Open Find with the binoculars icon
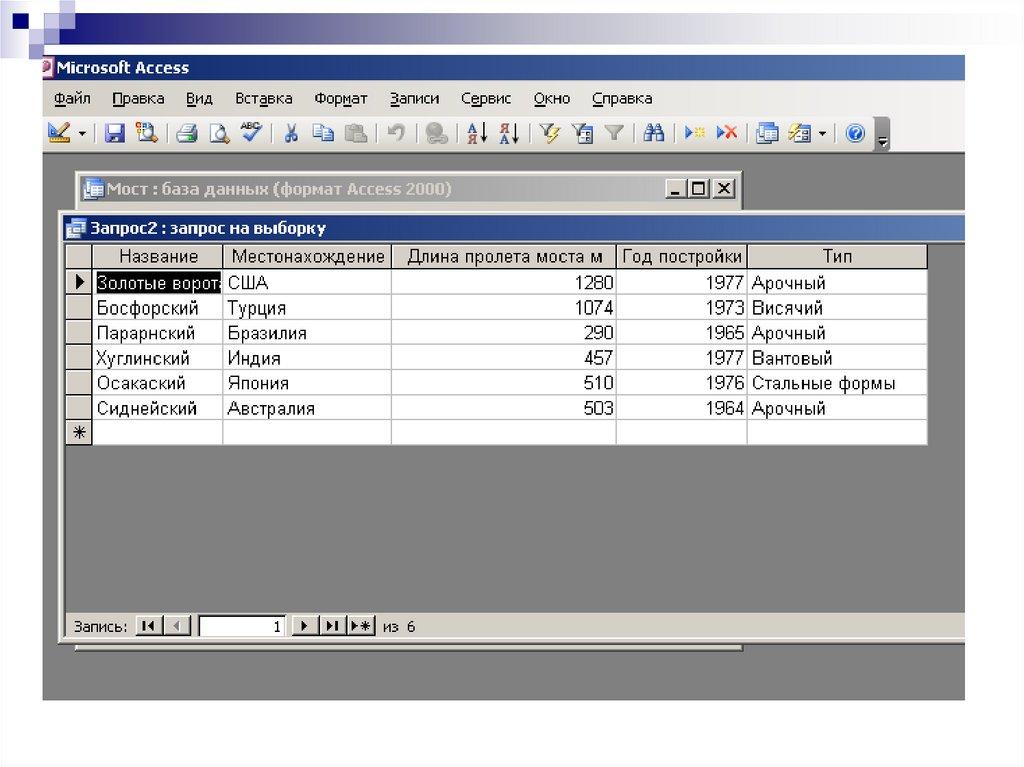 [654, 133]
